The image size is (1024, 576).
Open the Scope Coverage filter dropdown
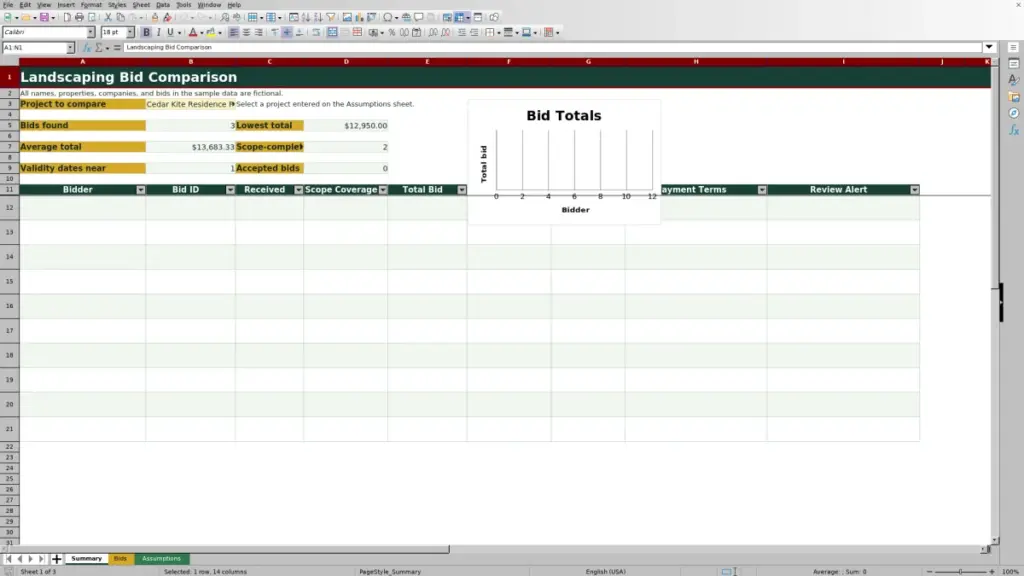(x=383, y=189)
